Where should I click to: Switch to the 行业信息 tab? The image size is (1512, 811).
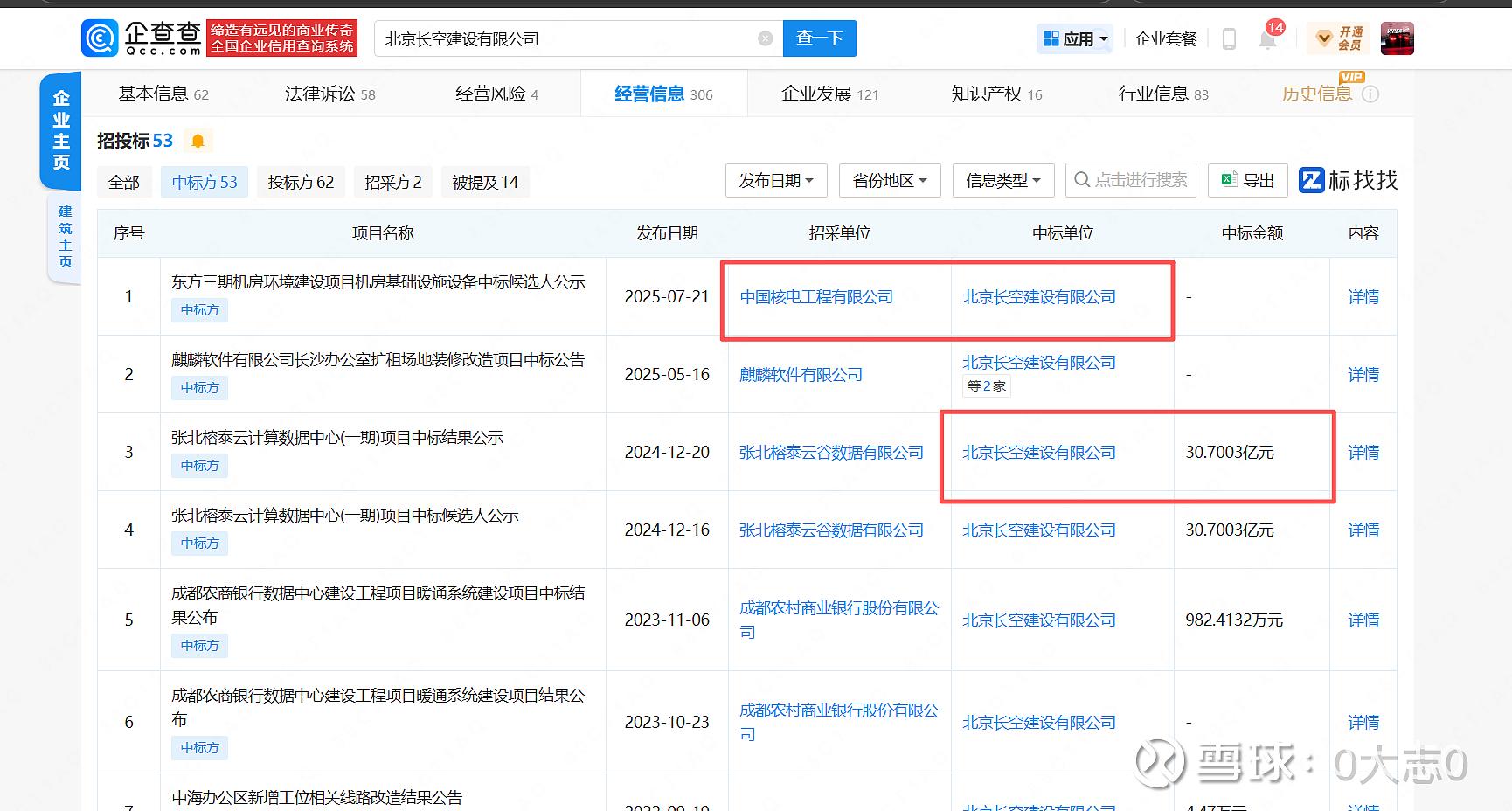tap(1163, 94)
